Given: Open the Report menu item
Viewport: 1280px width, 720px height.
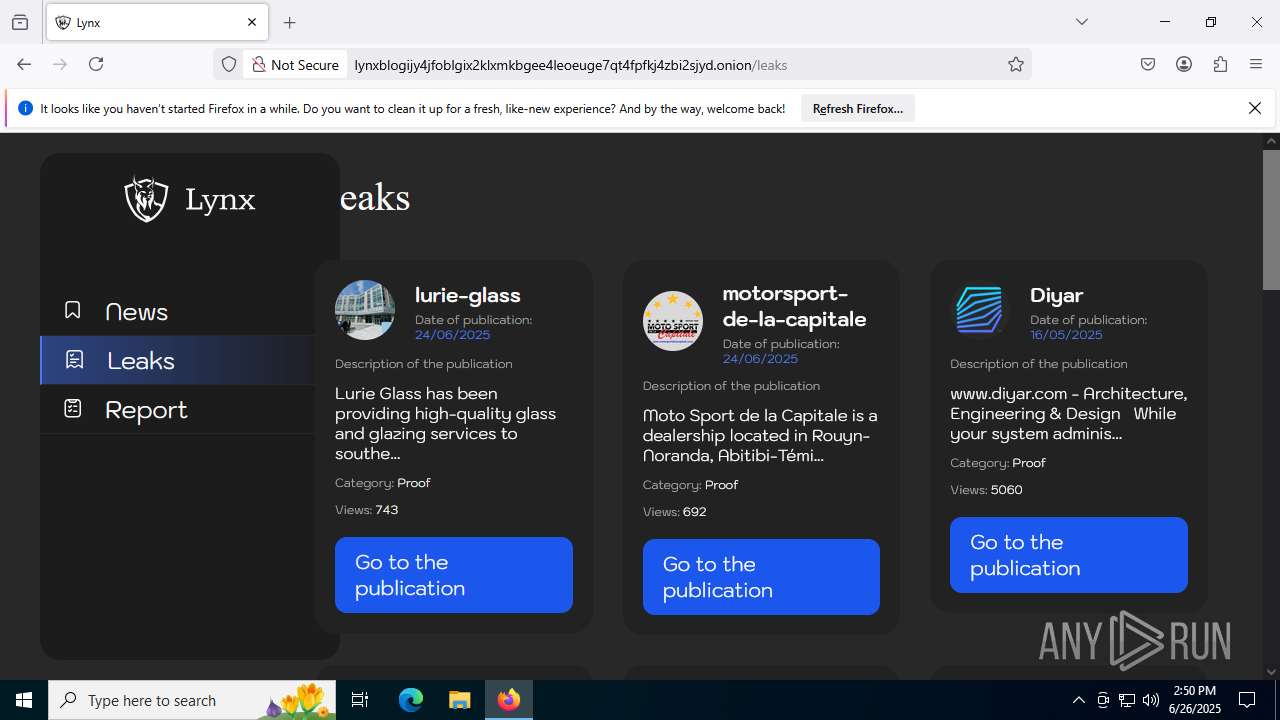Looking at the screenshot, I should (177, 409).
